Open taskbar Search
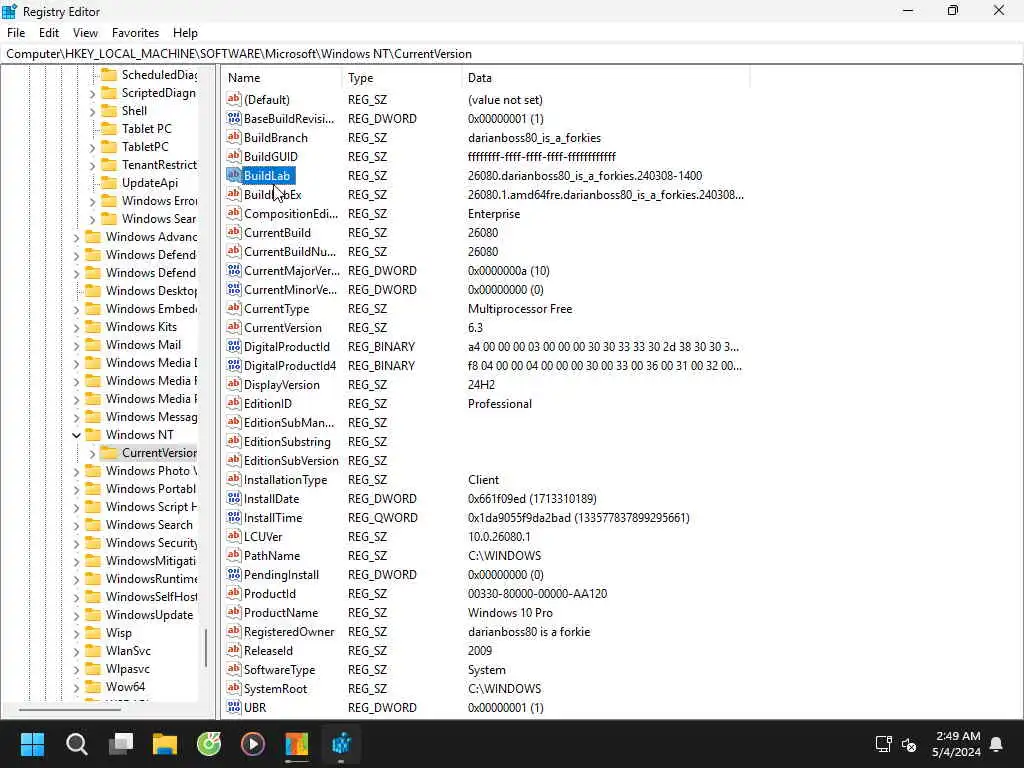1024x768 pixels. [x=76, y=744]
